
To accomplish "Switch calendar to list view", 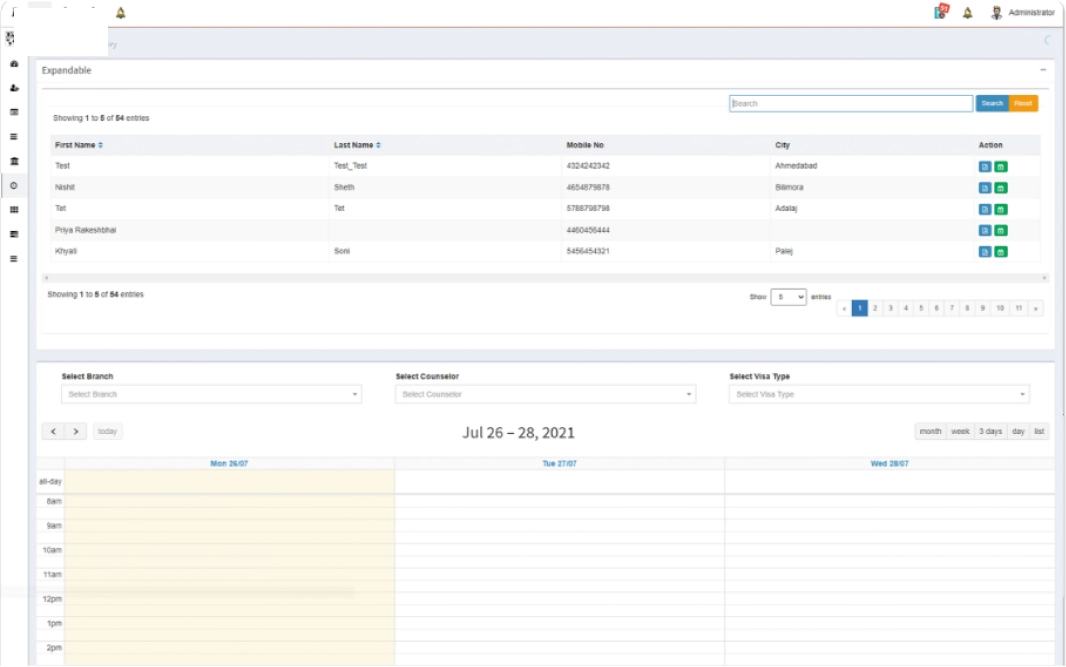I will pos(1039,432).
